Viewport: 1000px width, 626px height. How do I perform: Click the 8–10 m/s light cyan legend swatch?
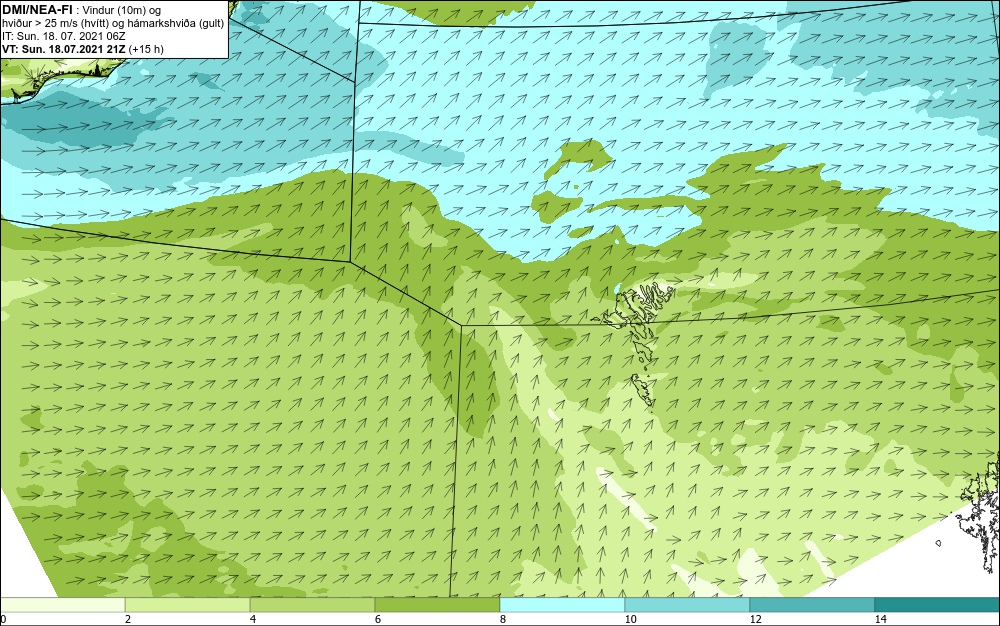(562, 605)
